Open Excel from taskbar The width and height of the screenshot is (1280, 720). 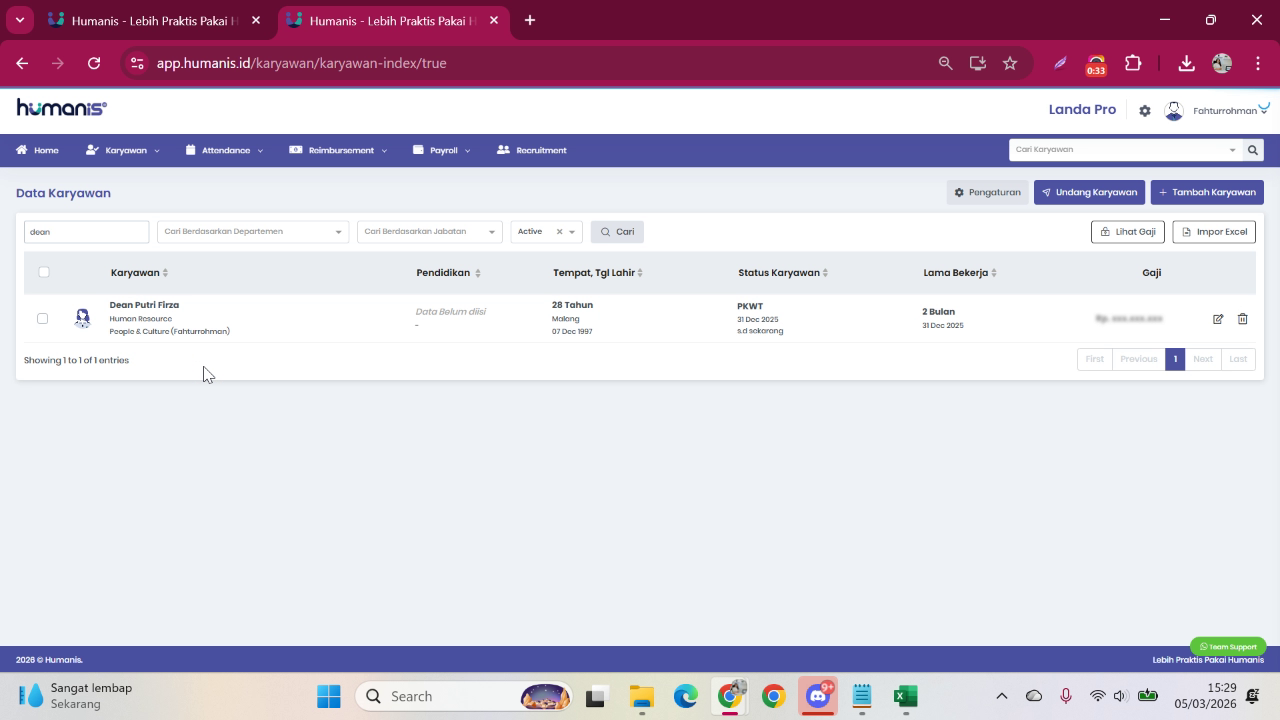[x=906, y=696]
